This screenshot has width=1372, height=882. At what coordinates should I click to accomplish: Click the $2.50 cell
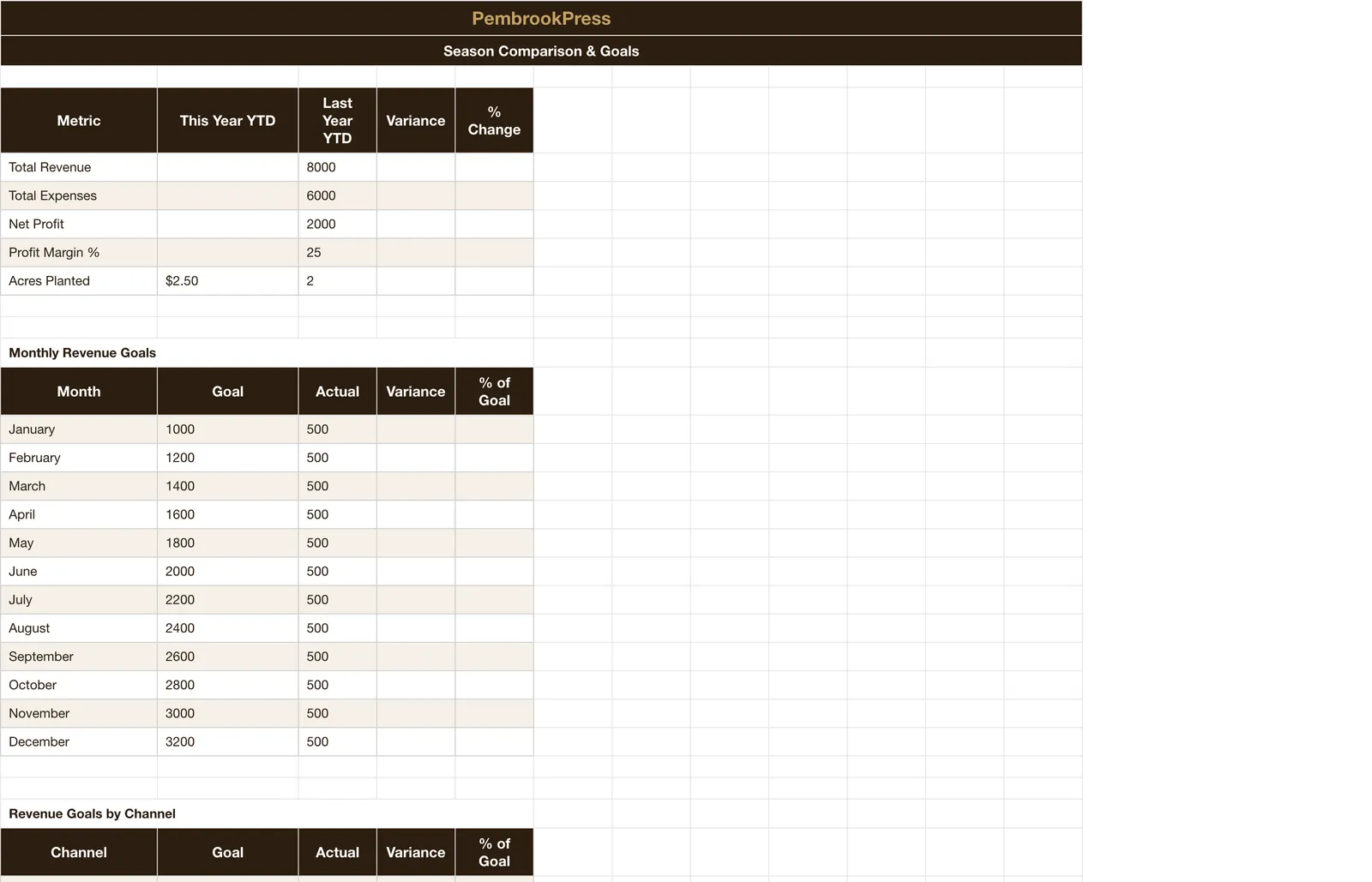228,280
